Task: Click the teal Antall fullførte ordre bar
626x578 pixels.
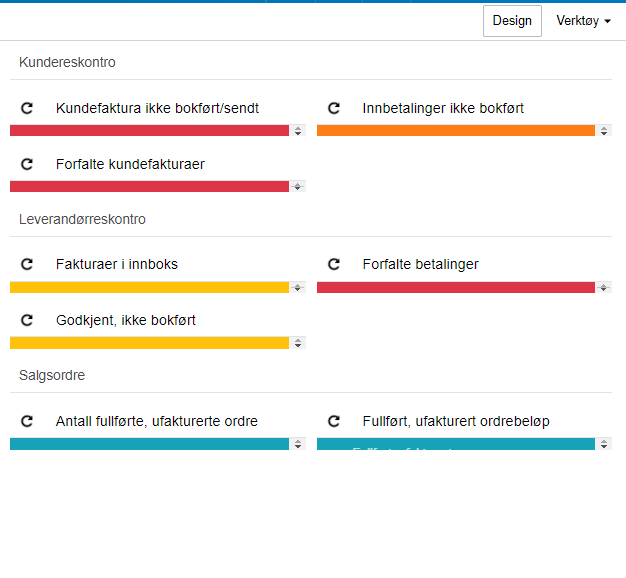Action: (x=149, y=444)
